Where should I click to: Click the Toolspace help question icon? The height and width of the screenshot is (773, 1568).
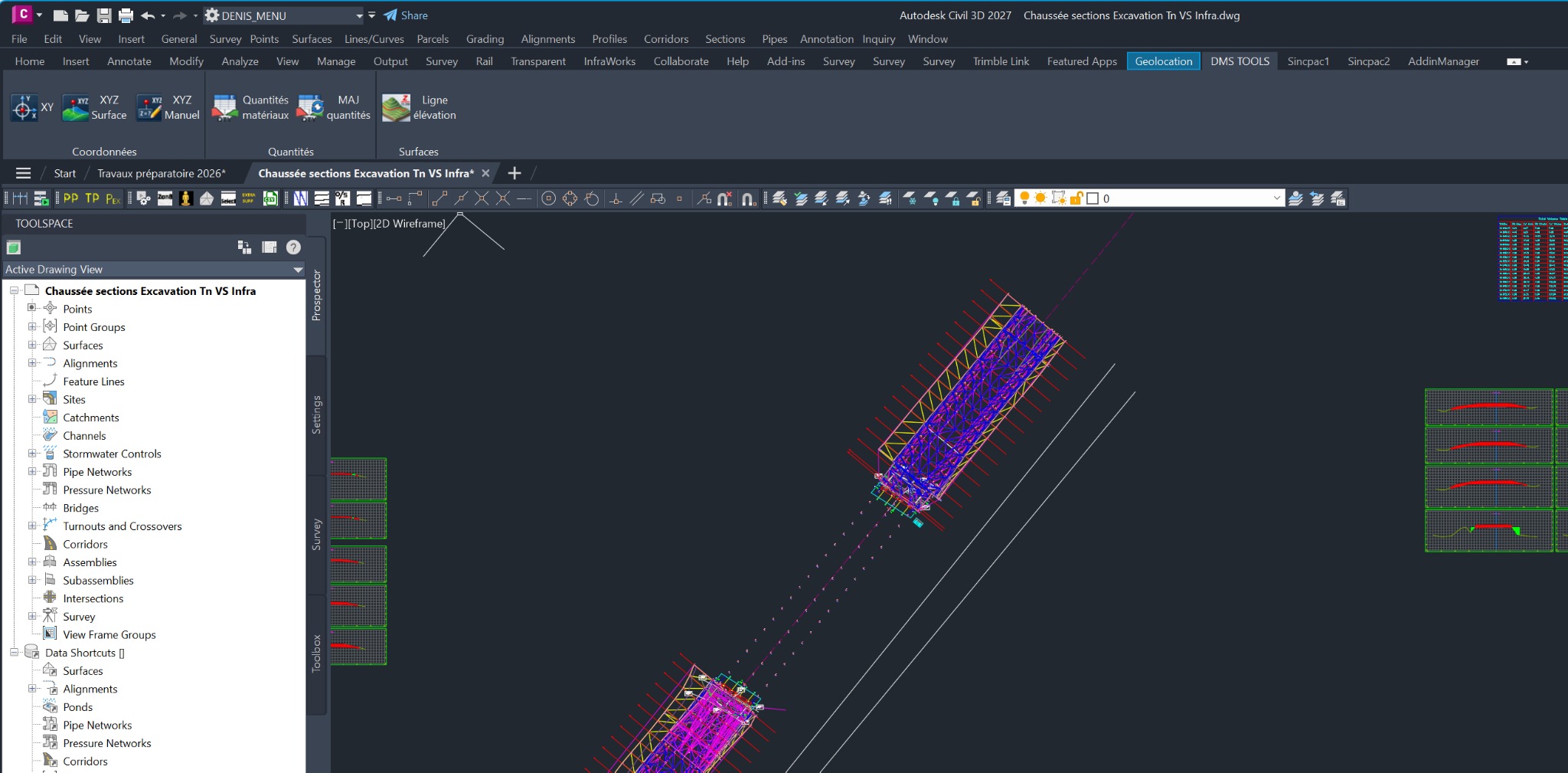point(293,247)
